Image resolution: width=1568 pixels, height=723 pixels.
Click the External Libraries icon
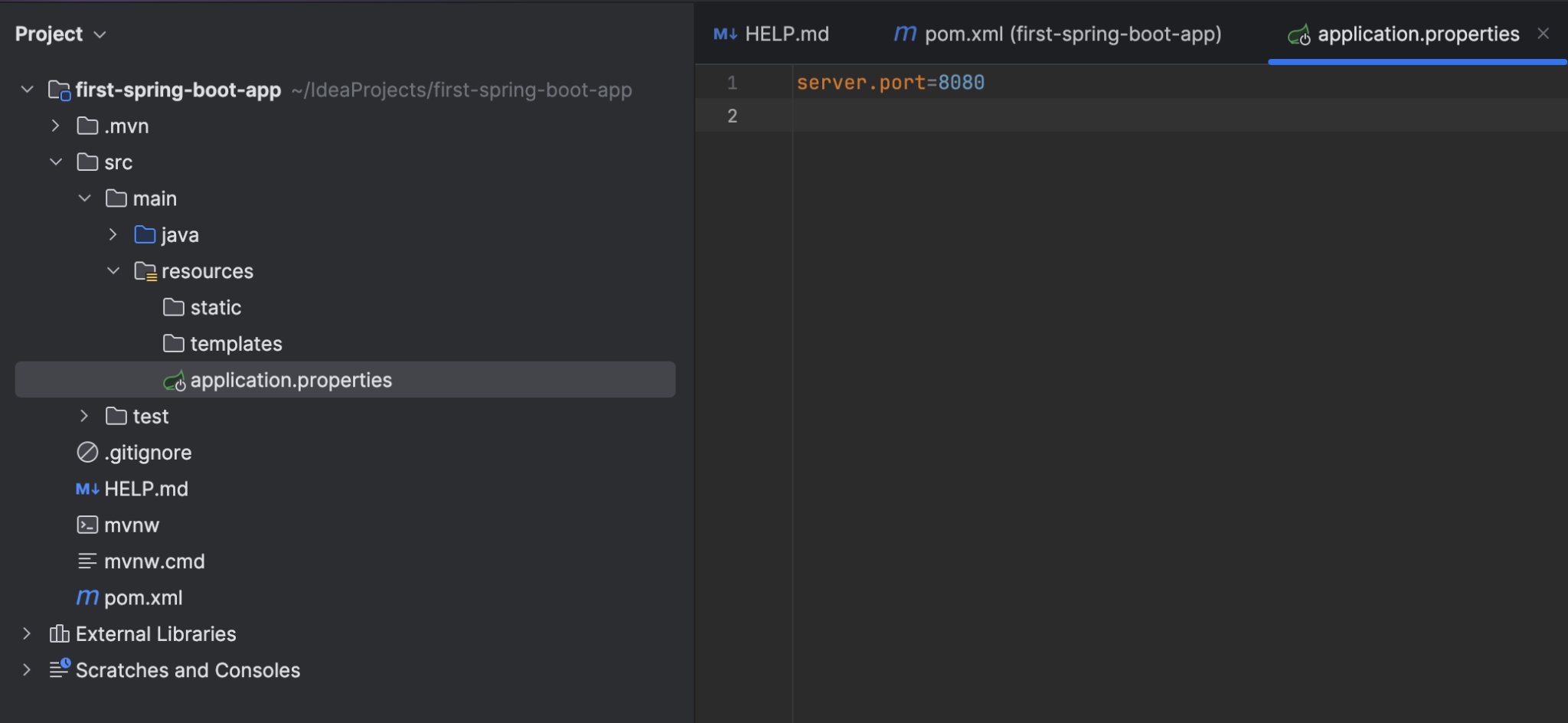click(x=59, y=633)
